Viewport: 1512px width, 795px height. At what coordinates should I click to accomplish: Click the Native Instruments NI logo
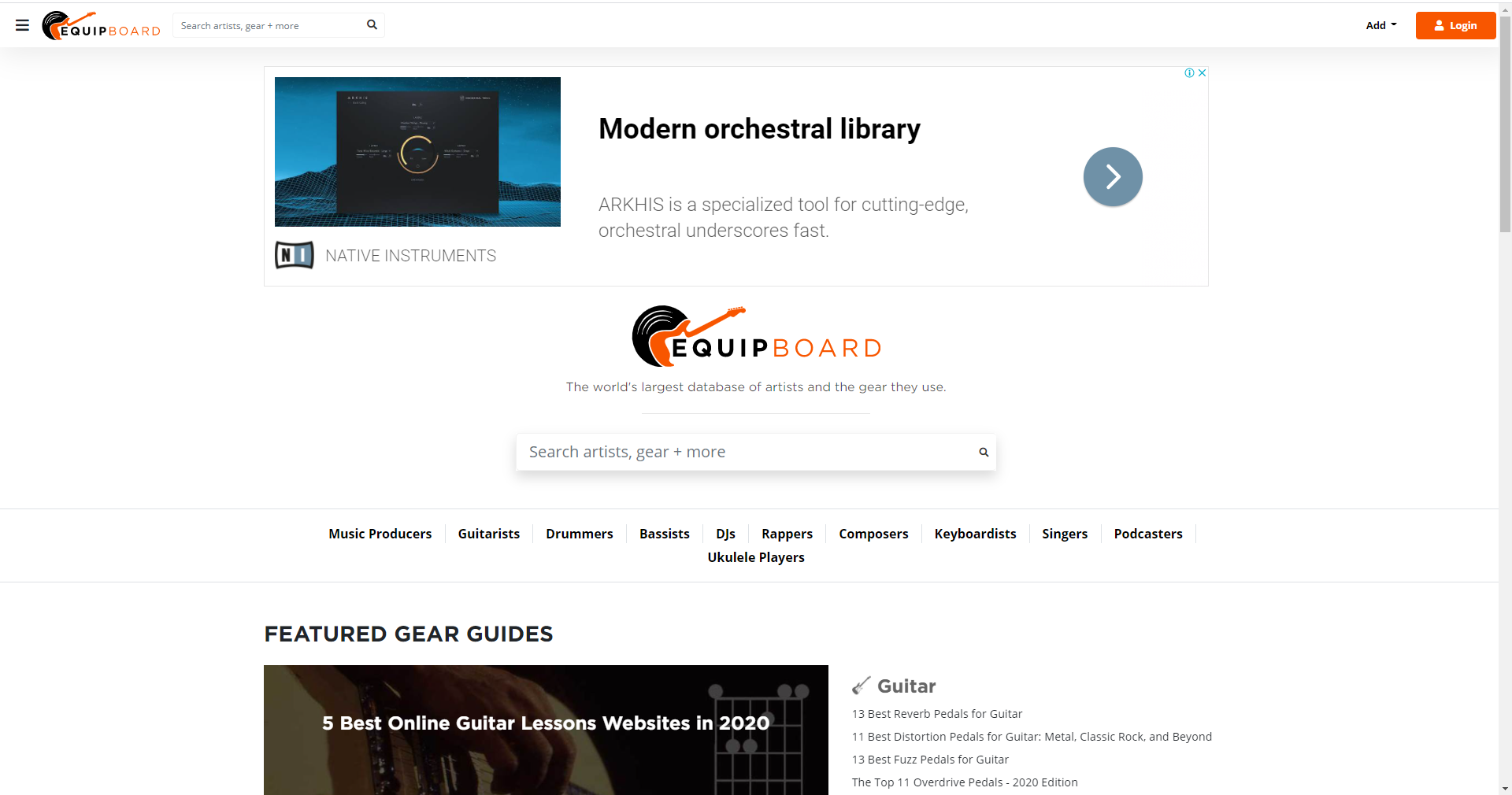click(x=295, y=255)
